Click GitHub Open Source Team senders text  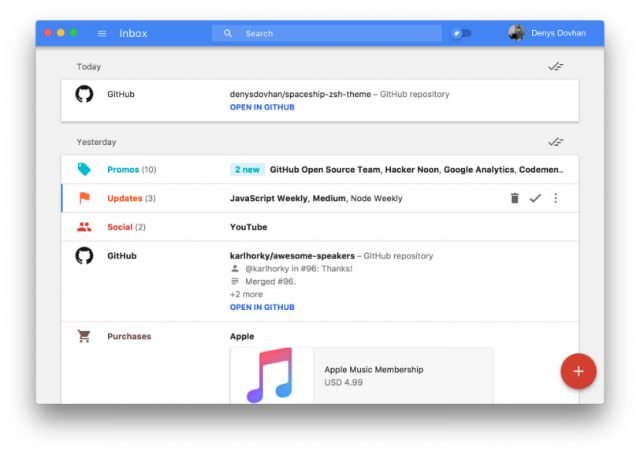(325, 170)
